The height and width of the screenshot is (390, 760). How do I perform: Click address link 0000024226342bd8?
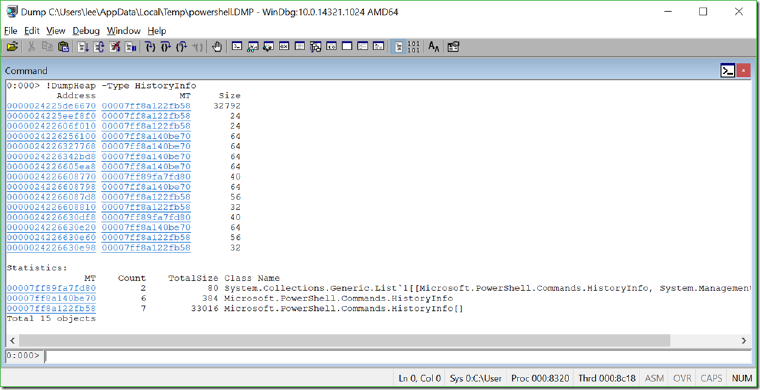(x=51, y=156)
